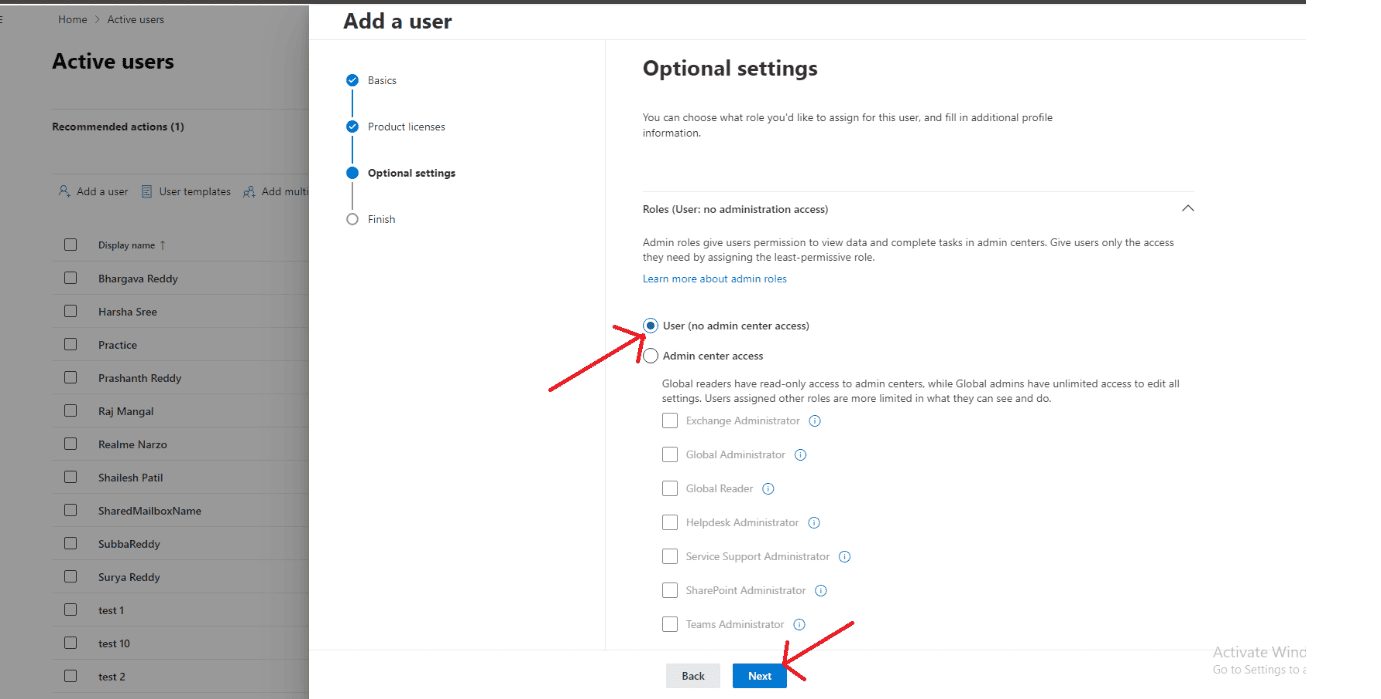Select User (no admin center access) option
The height and width of the screenshot is (699, 1381).
tap(651, 326)
